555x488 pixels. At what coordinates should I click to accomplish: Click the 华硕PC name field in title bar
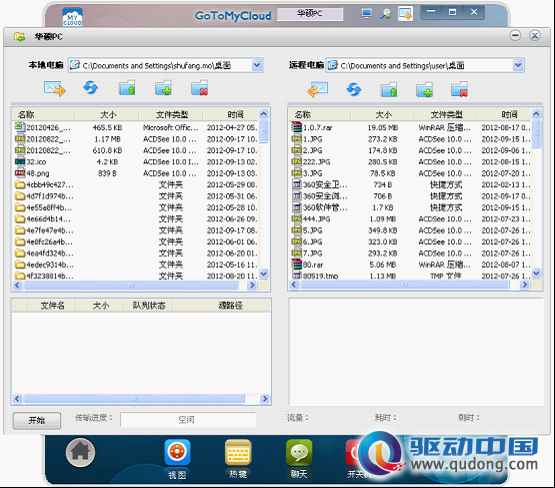[x=310, y=14]
